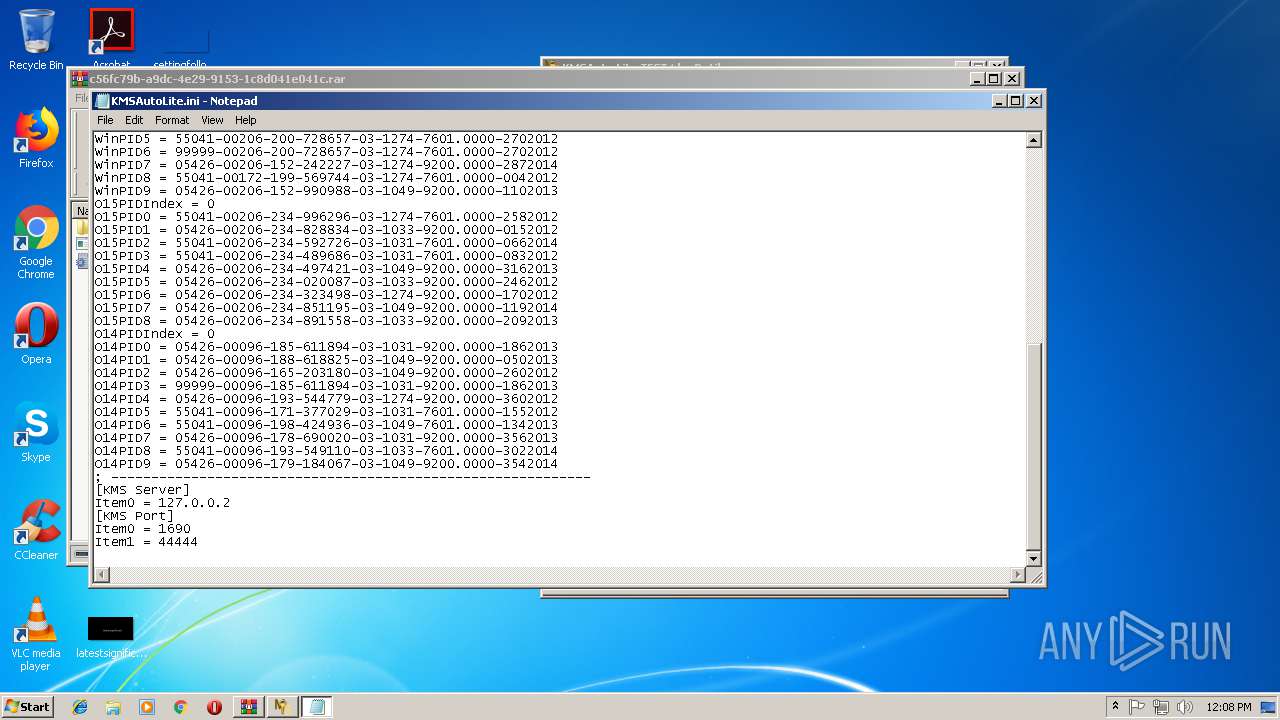
Task: Click the O15PIDIndex = 0 line
Action: click(x=155, y=204)
